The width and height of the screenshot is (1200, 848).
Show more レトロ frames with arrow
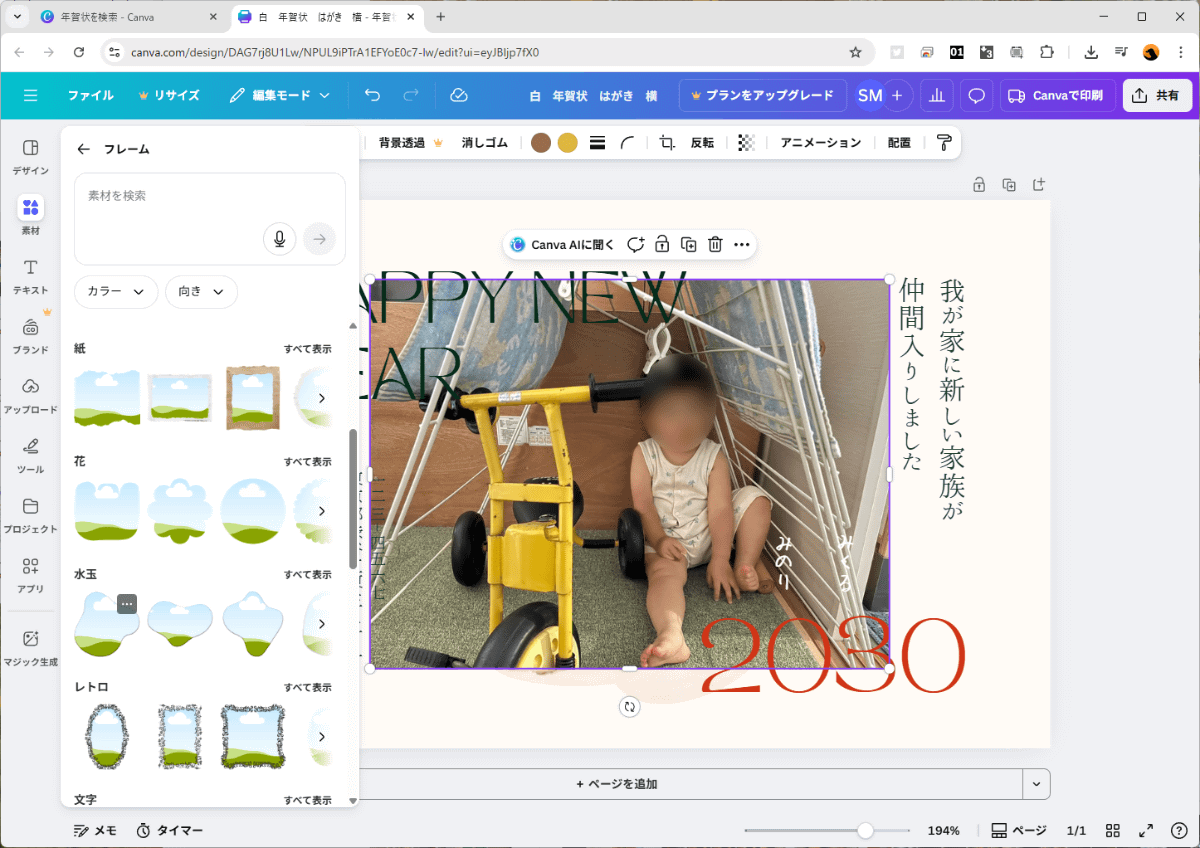click(x=321, y=737)
